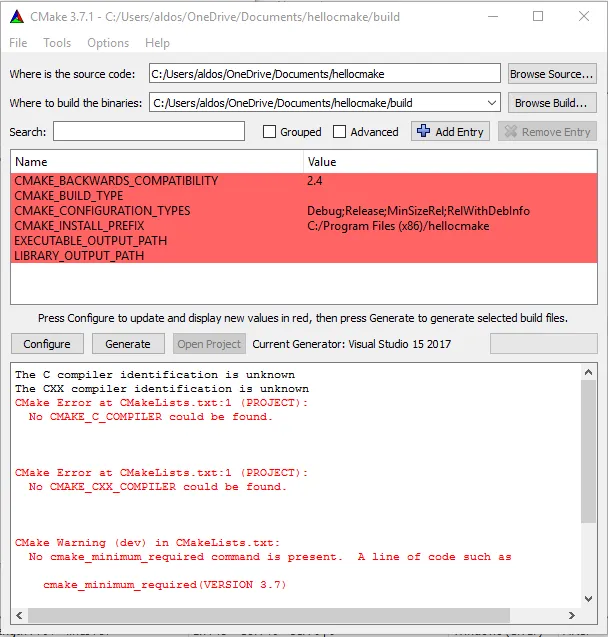Screen dimensions: 608x637
Task: Open the File menu
Action: pyautogui.click(x=18, y=43)
